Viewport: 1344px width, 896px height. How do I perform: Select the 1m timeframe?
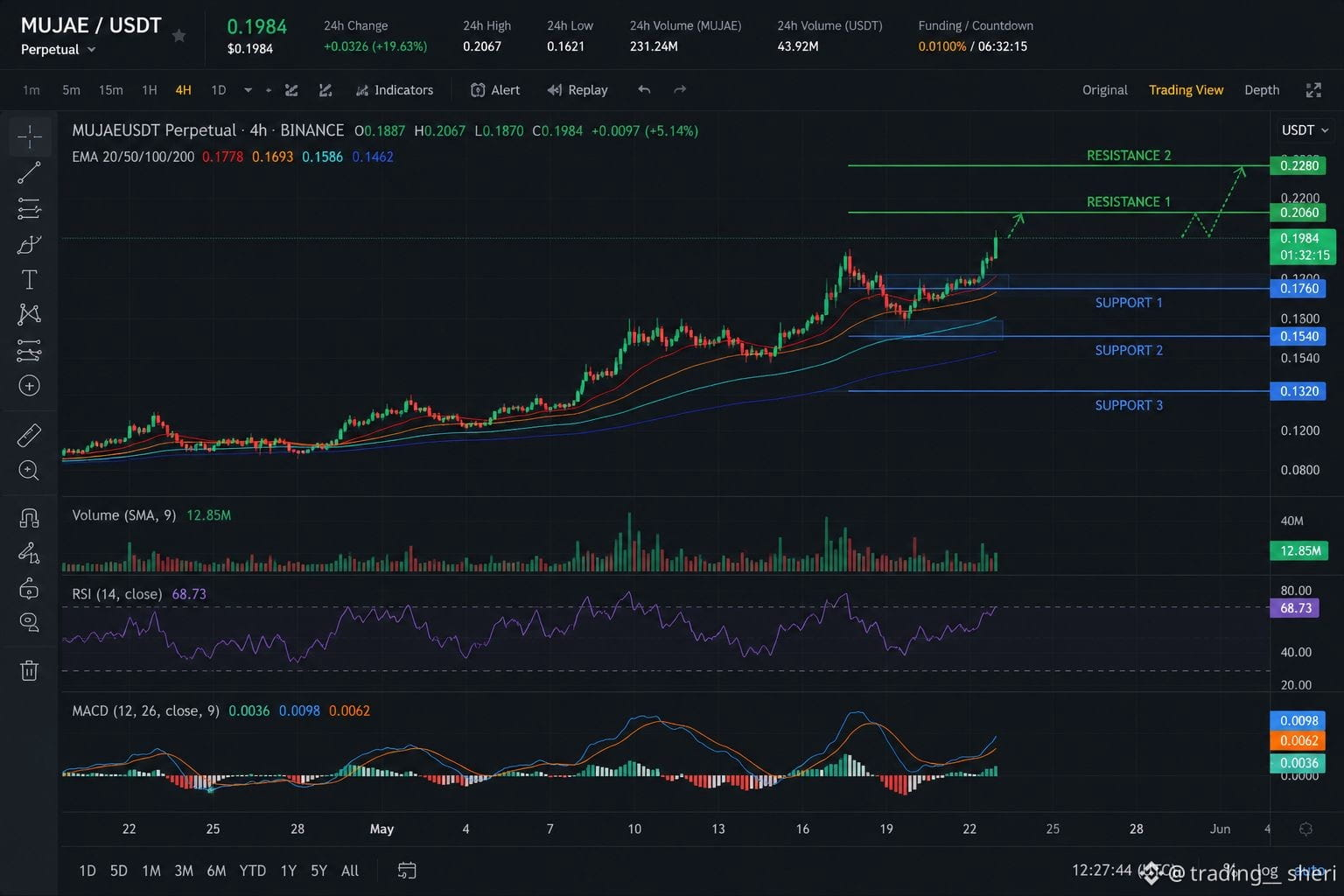pyautogui.click(x=31, y=90)
